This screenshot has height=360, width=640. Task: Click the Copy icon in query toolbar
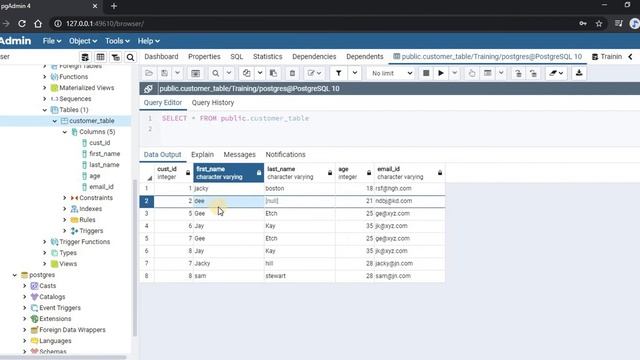tap(247, 73)
